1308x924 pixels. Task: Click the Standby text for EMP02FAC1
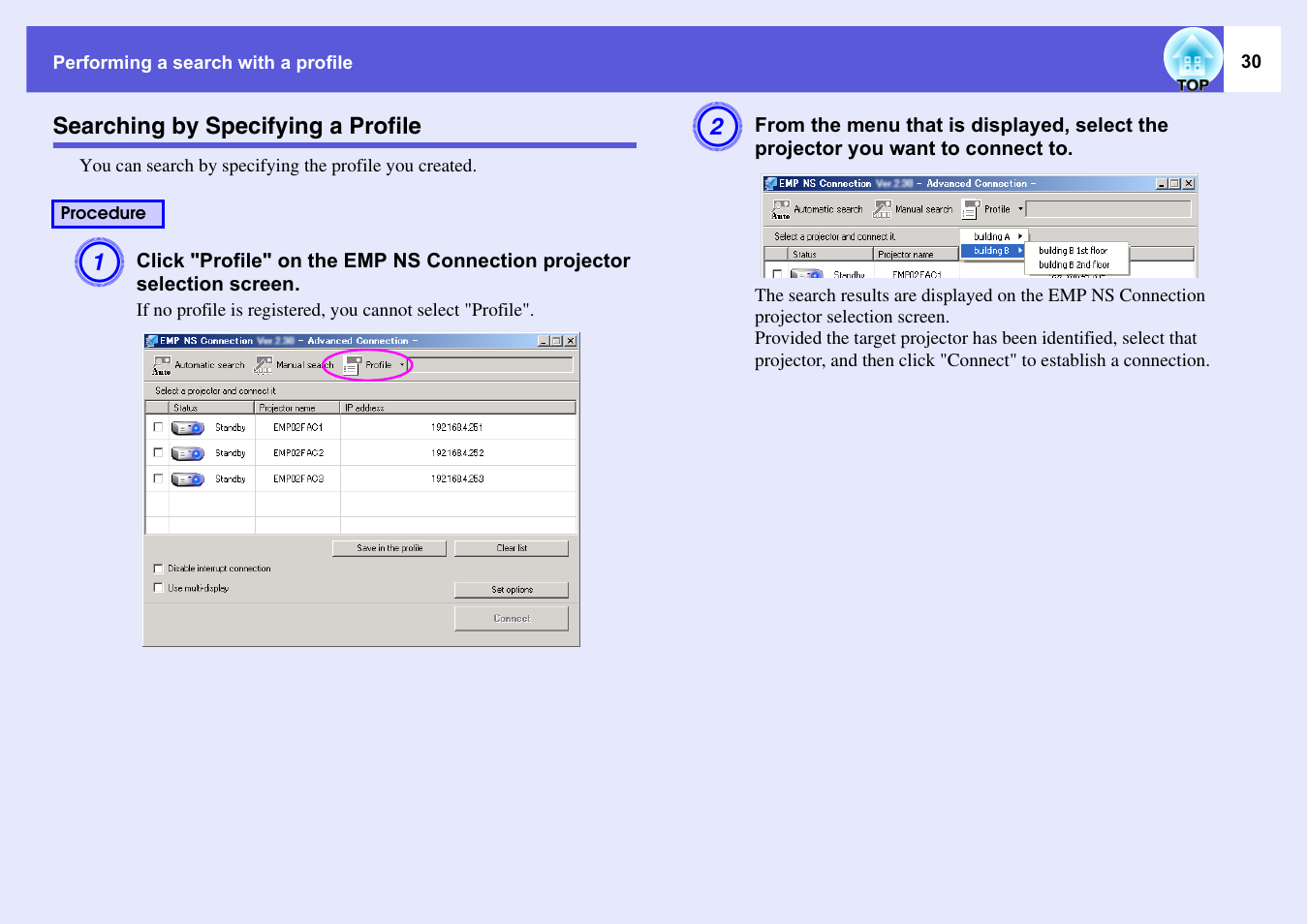coord(231,427)
